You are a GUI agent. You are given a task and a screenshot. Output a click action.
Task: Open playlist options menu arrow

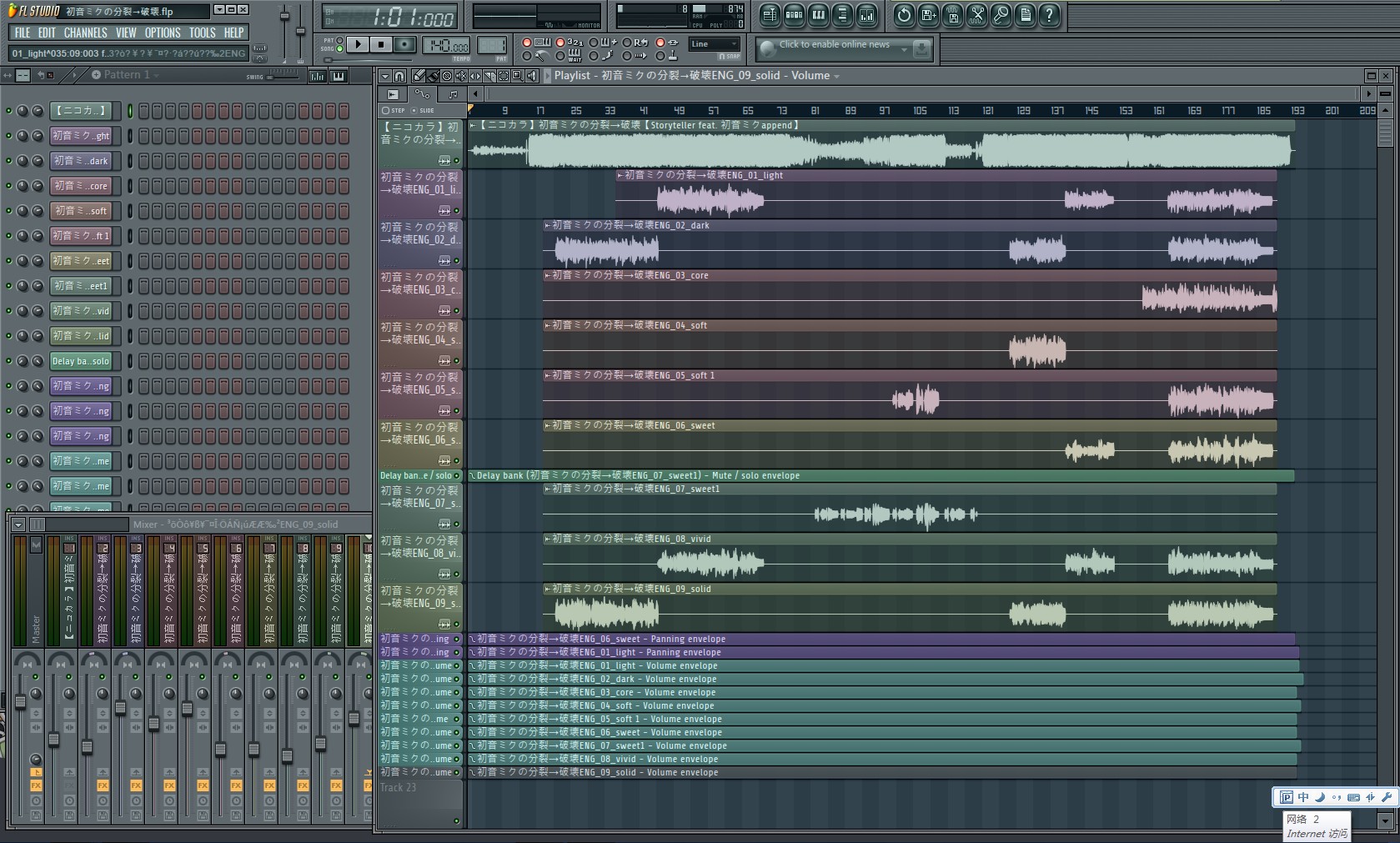(x=385, y=76)
